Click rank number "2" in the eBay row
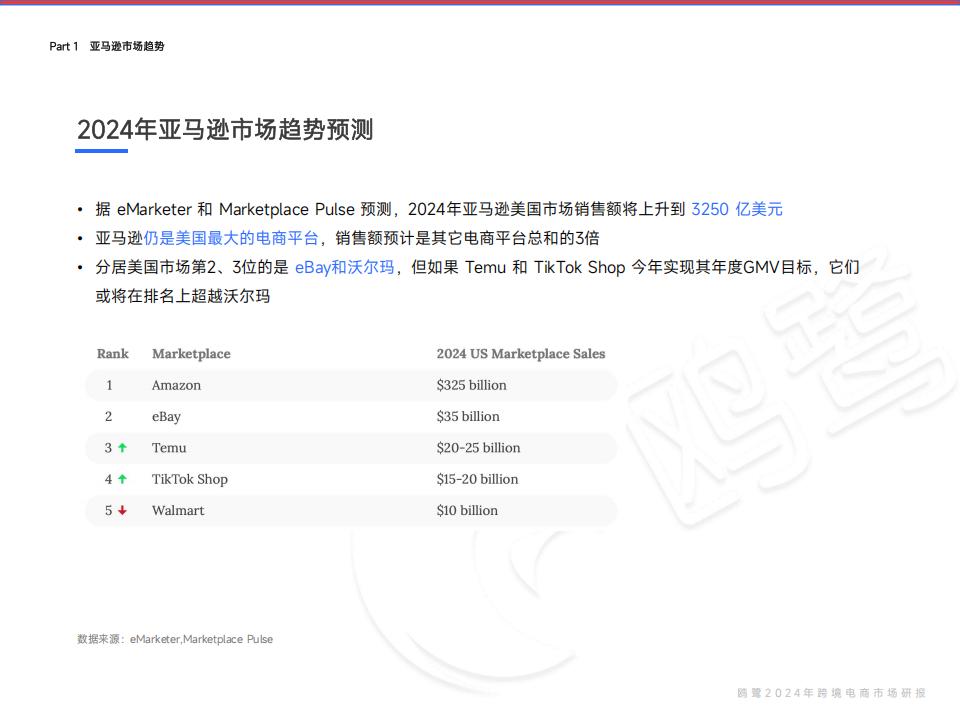The width and height of the screenshot is (960, 720). coord(108,416)
